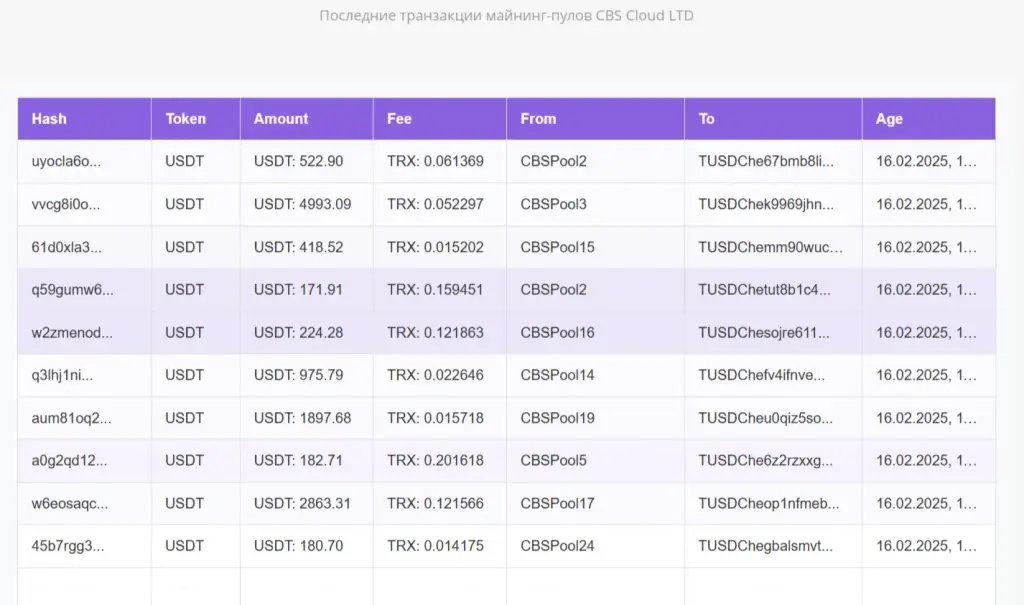Select sender CBSPool24
The width and height of the screenshot is (1024, 605).
557,546
